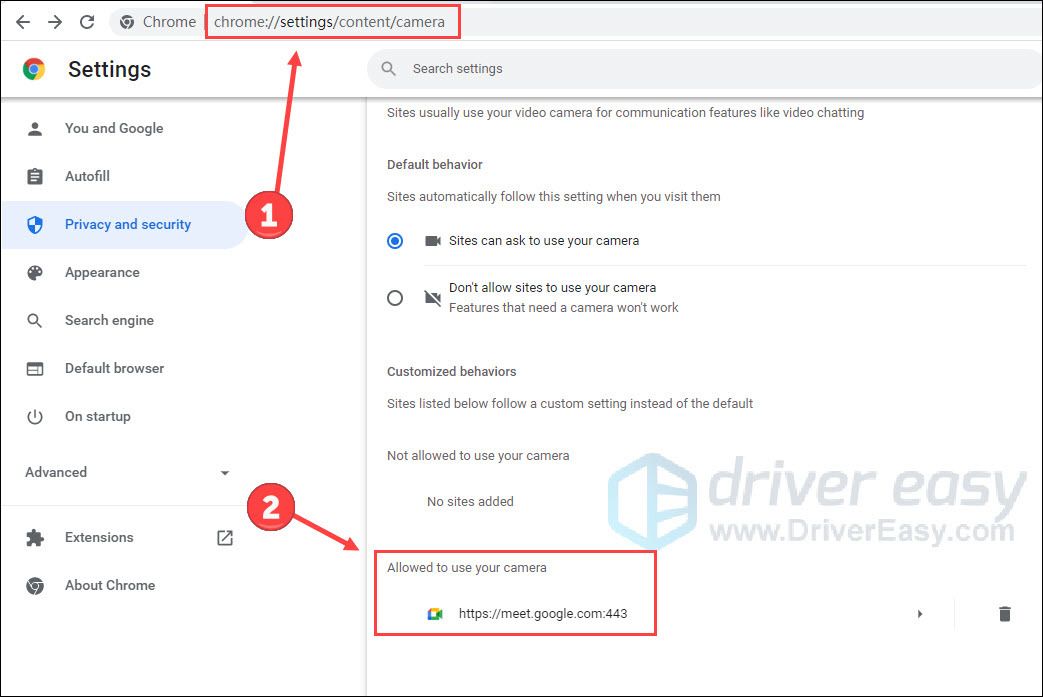Select 'Sites can ask to use your camera'
This screenshot has height=697, width=1043.
click(x=395, y=241)
